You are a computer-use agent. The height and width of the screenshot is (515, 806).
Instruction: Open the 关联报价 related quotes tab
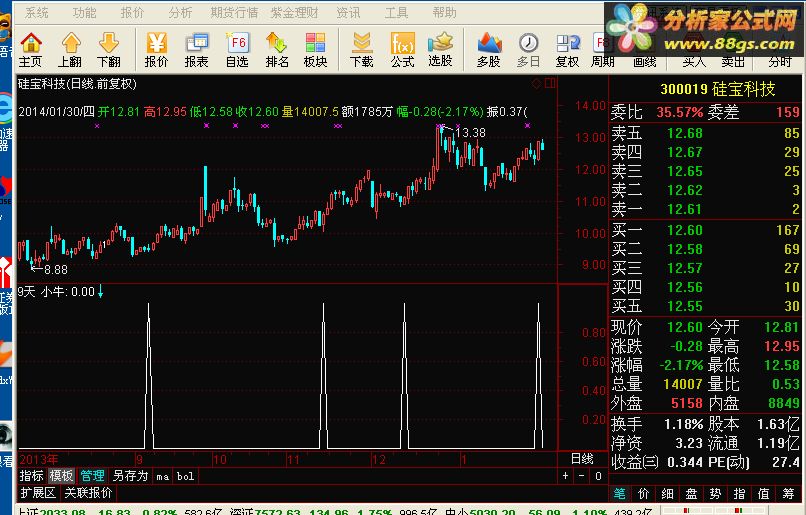(x=88, y=493)
